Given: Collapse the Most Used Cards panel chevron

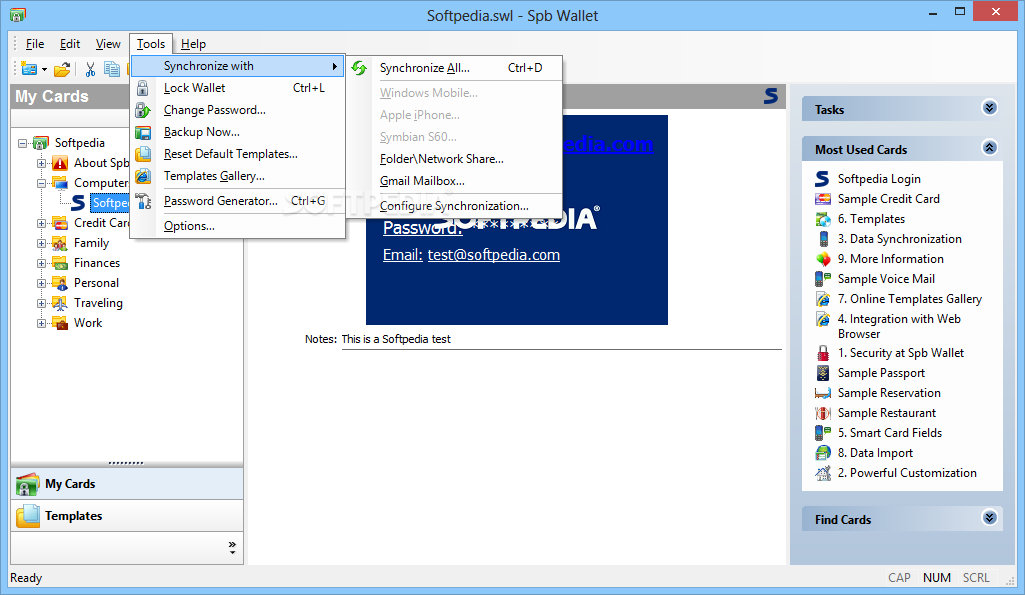Looking at the screenshot, I should (990, 147).
